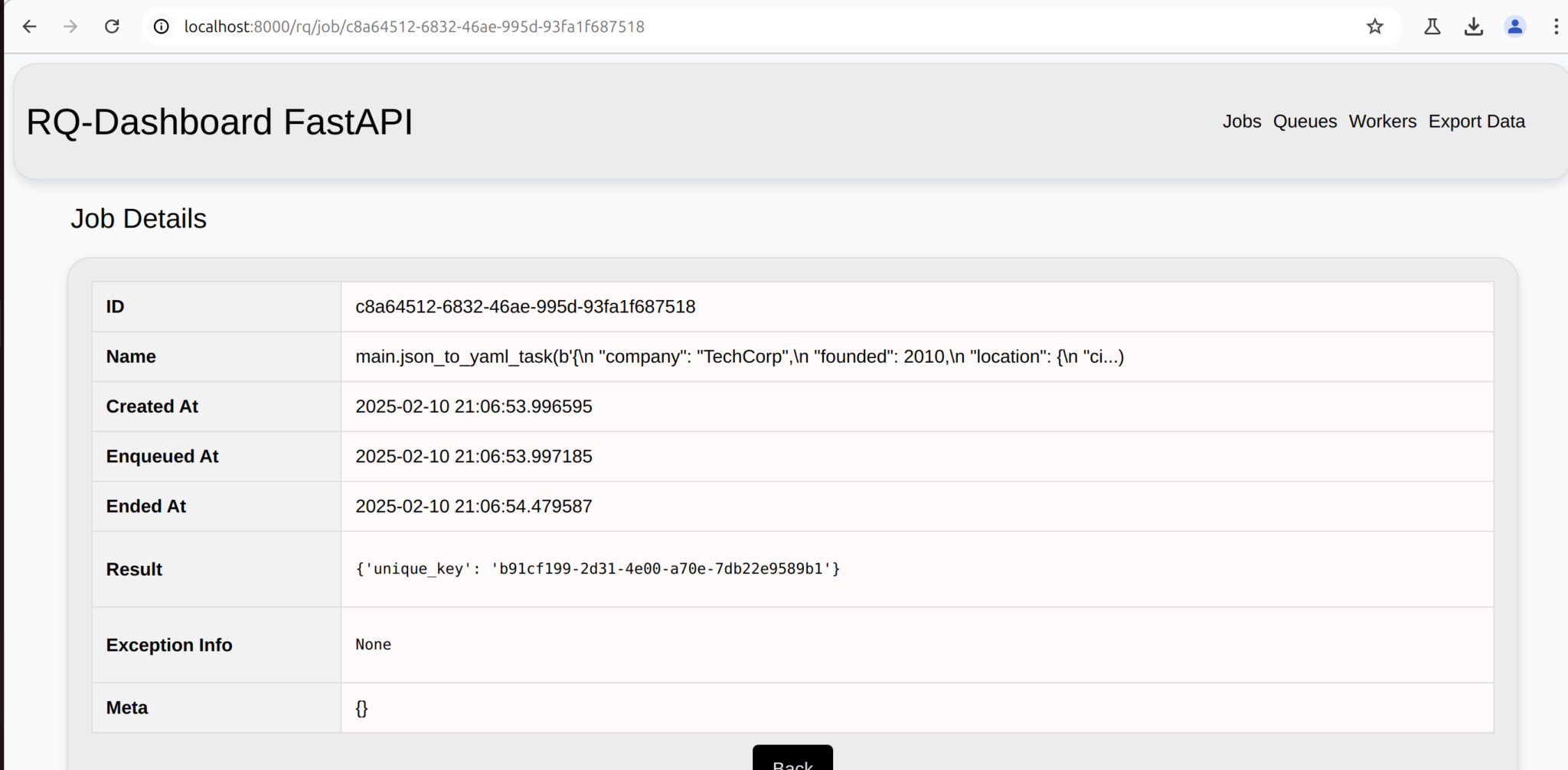
Task: Click the truncated Name cell of the job
Action: [x=740, y=356]
